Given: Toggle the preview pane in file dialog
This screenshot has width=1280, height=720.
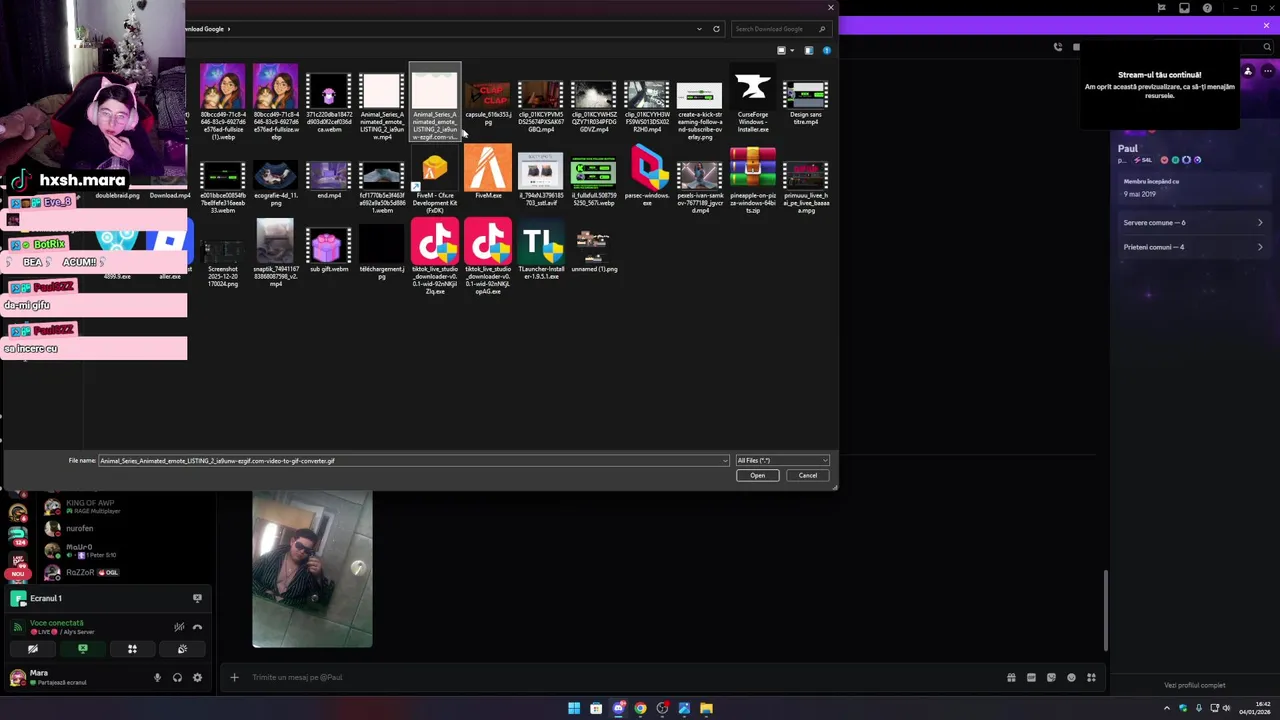Looking at the screenshot, I should click(x=809, y=50).
